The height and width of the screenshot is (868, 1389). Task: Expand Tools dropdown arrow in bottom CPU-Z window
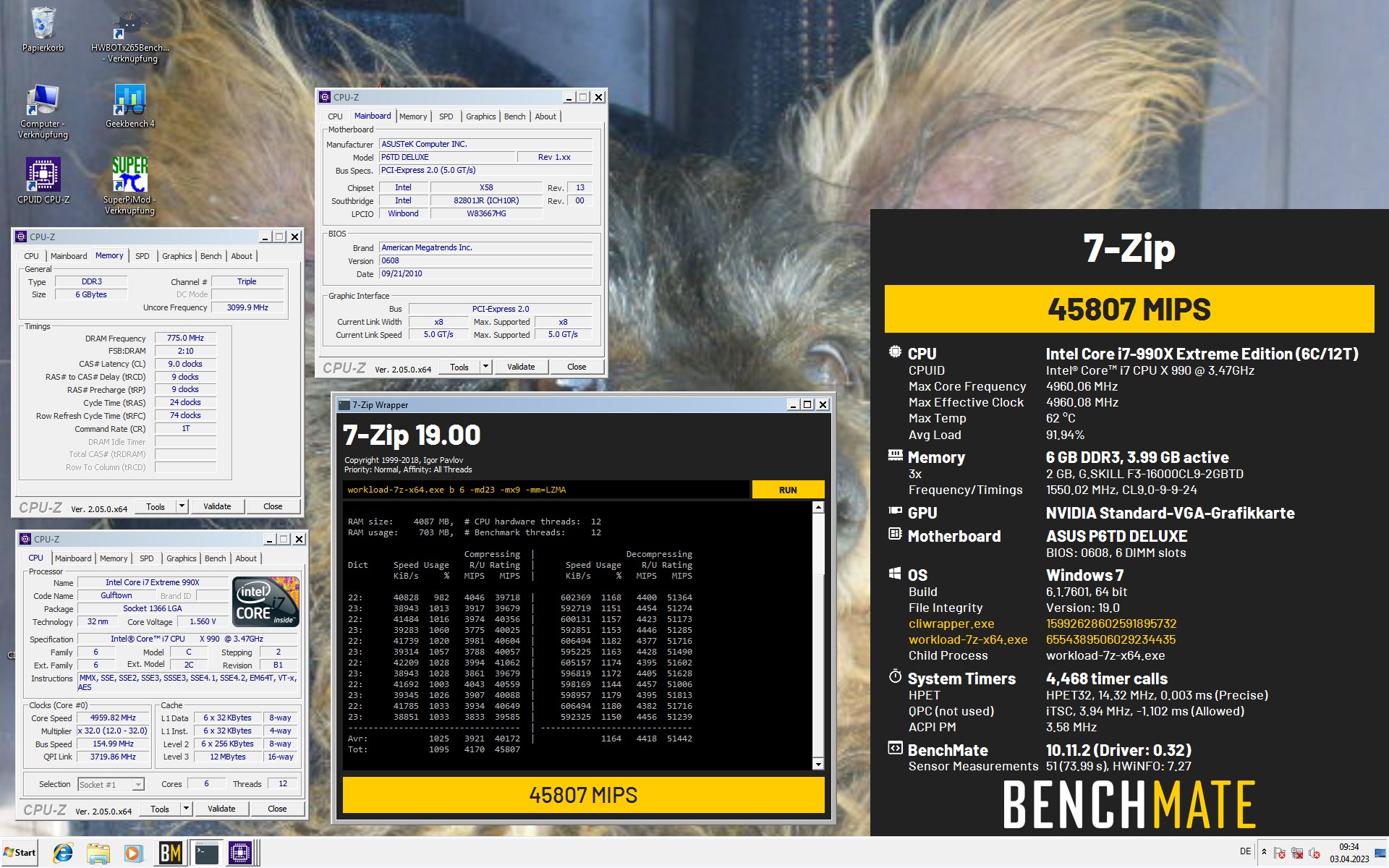tap(186, 809)
